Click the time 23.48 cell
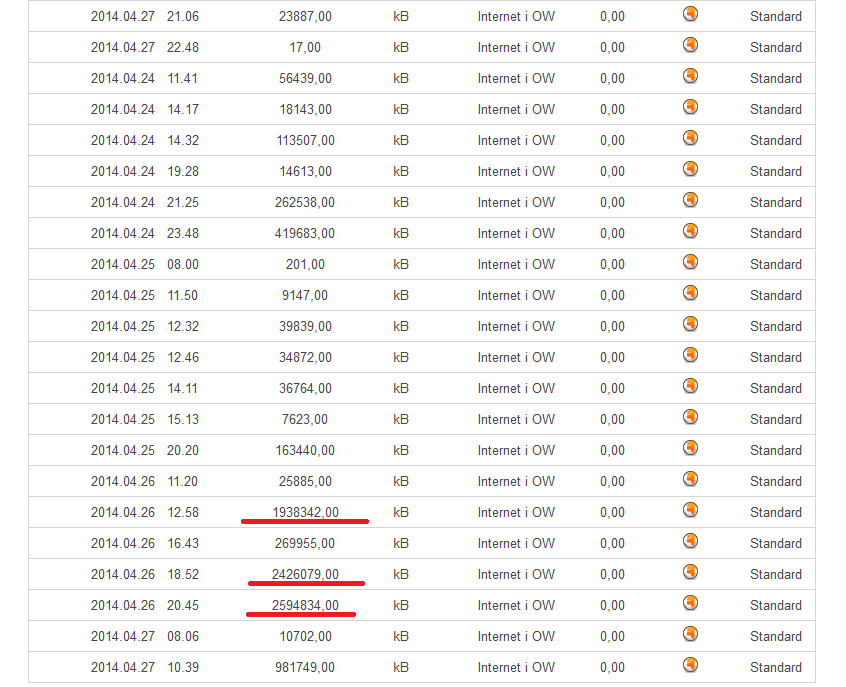 [183, 234]
